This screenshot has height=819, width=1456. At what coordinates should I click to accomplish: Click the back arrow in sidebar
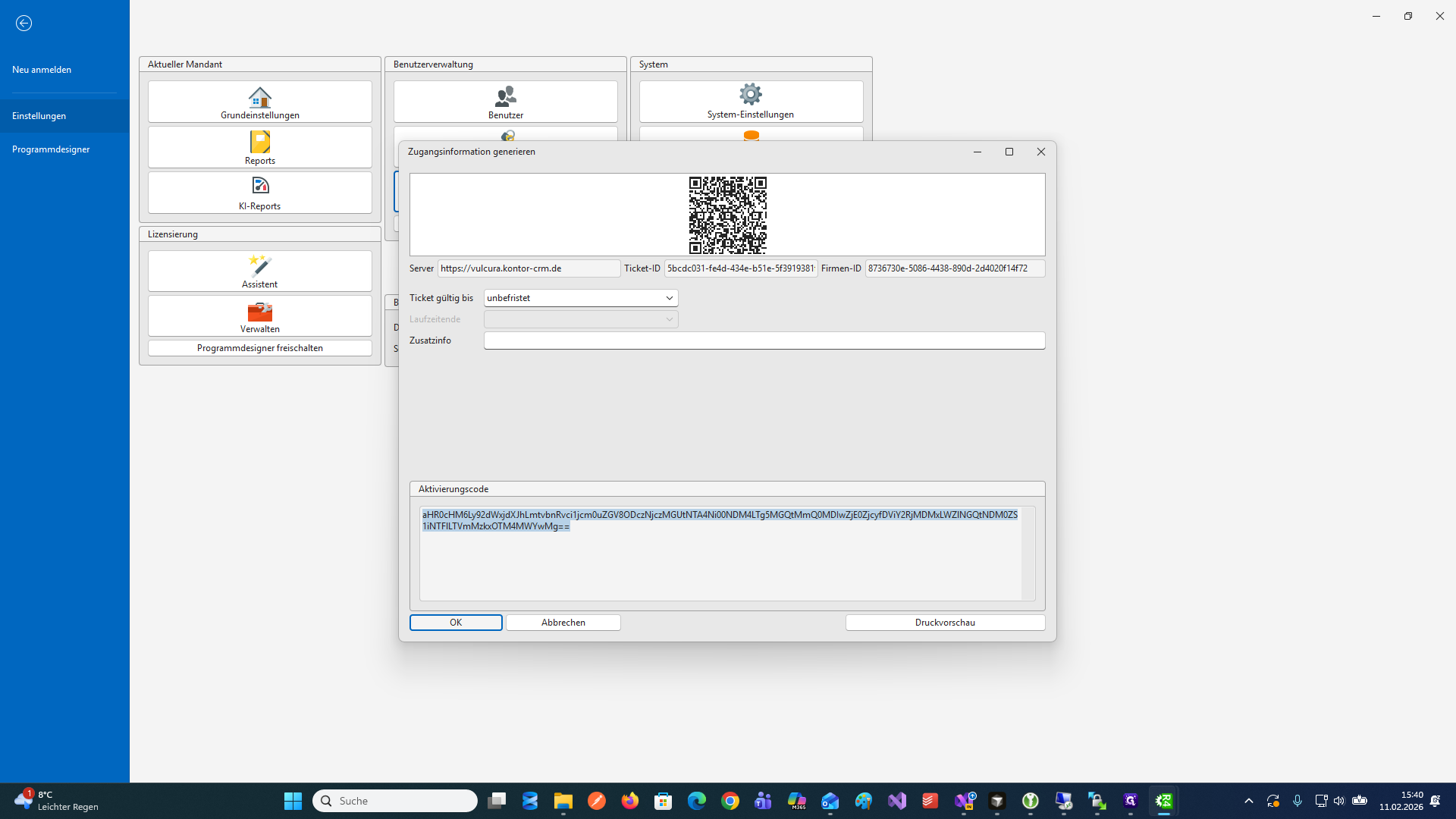click(x=24, y=24)
